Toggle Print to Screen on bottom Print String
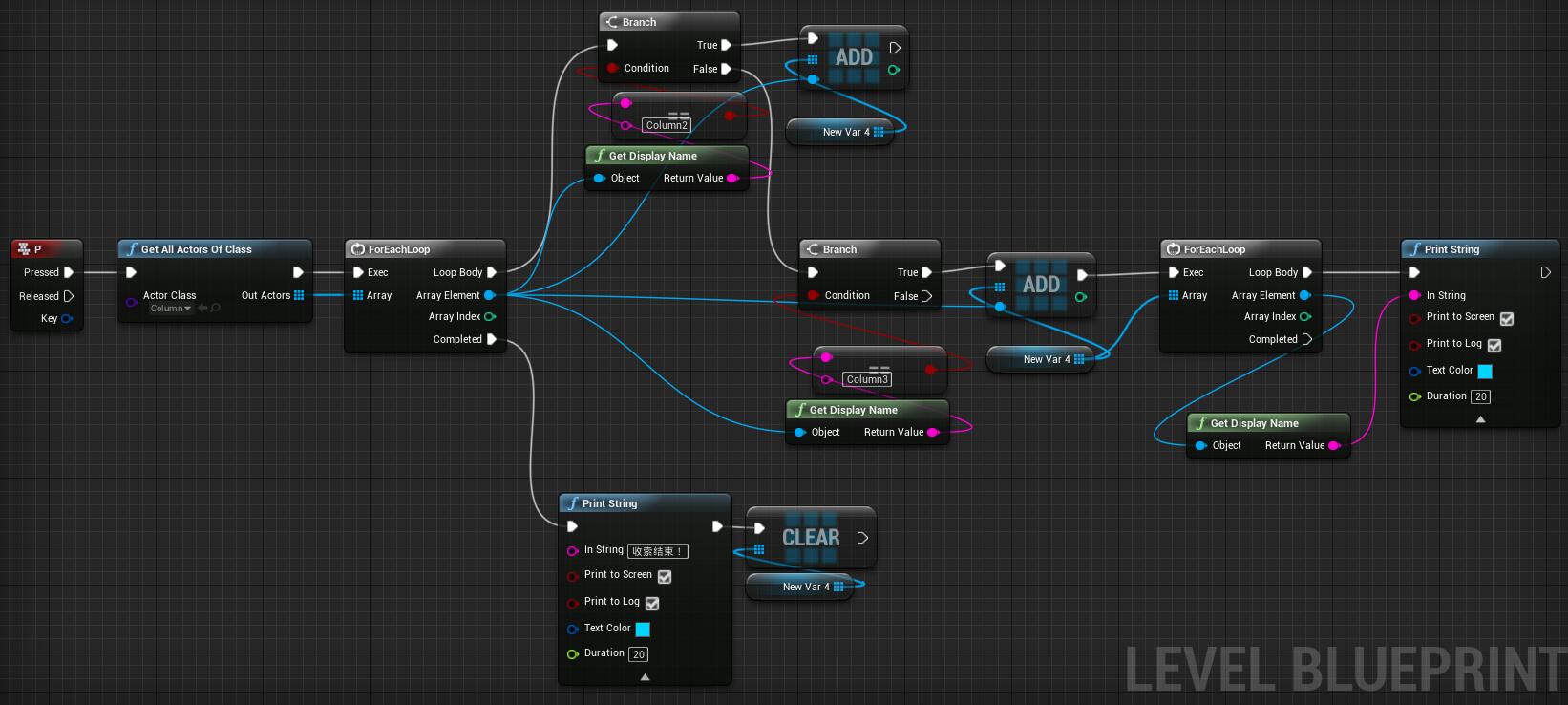Image resolution: width=1568 pixels, height=705 pixels. tap(665, 577)
